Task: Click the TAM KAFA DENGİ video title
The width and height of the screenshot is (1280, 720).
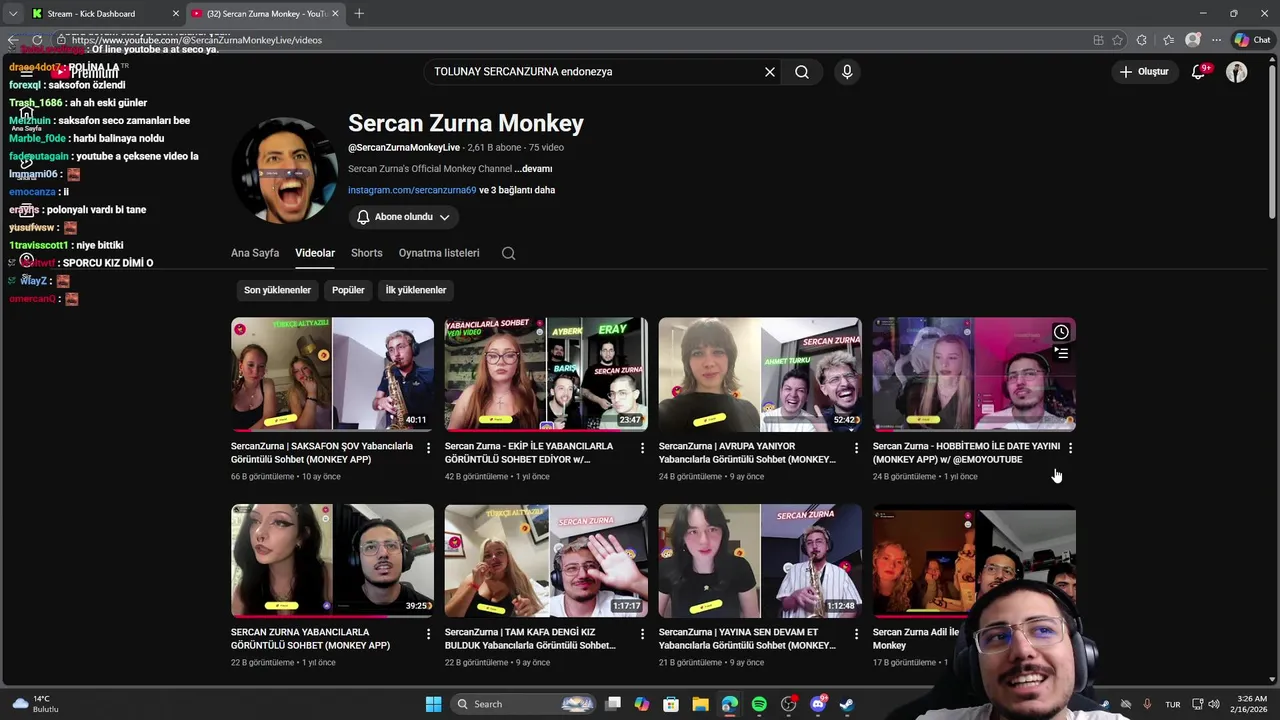Action: 530,639
